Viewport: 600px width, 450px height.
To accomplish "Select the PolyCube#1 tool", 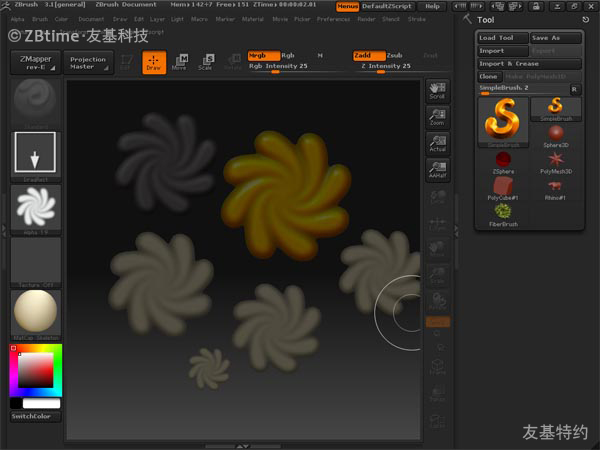I will 503,189.
